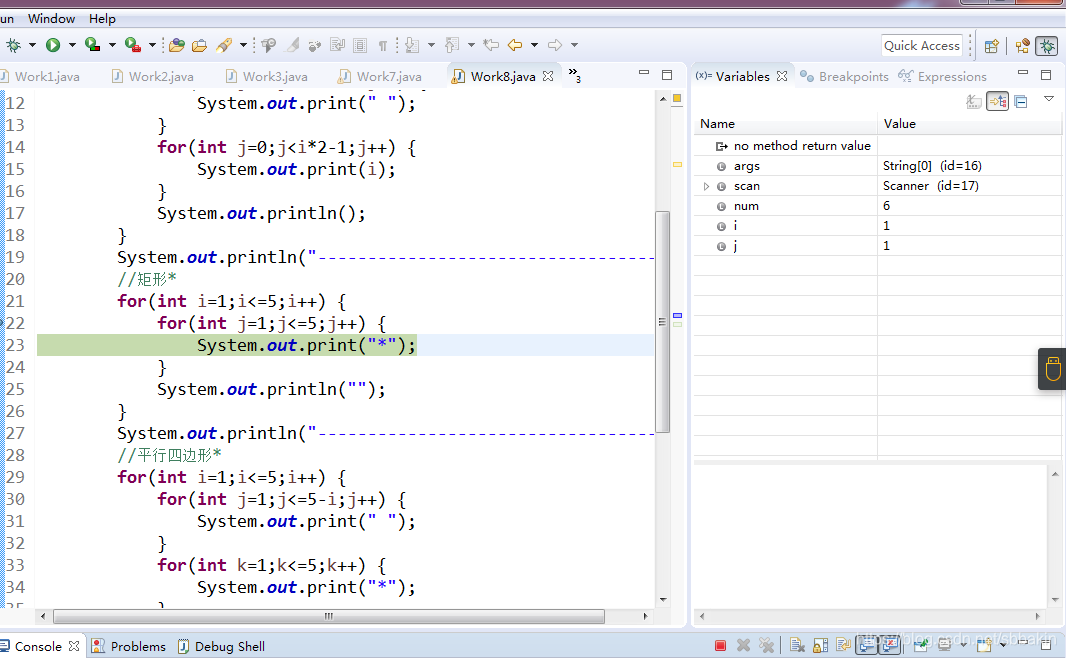Click Collapse All icon in Variables view
The height and width of the screenshot is (658, 1066).
(x=1020, y=102)
